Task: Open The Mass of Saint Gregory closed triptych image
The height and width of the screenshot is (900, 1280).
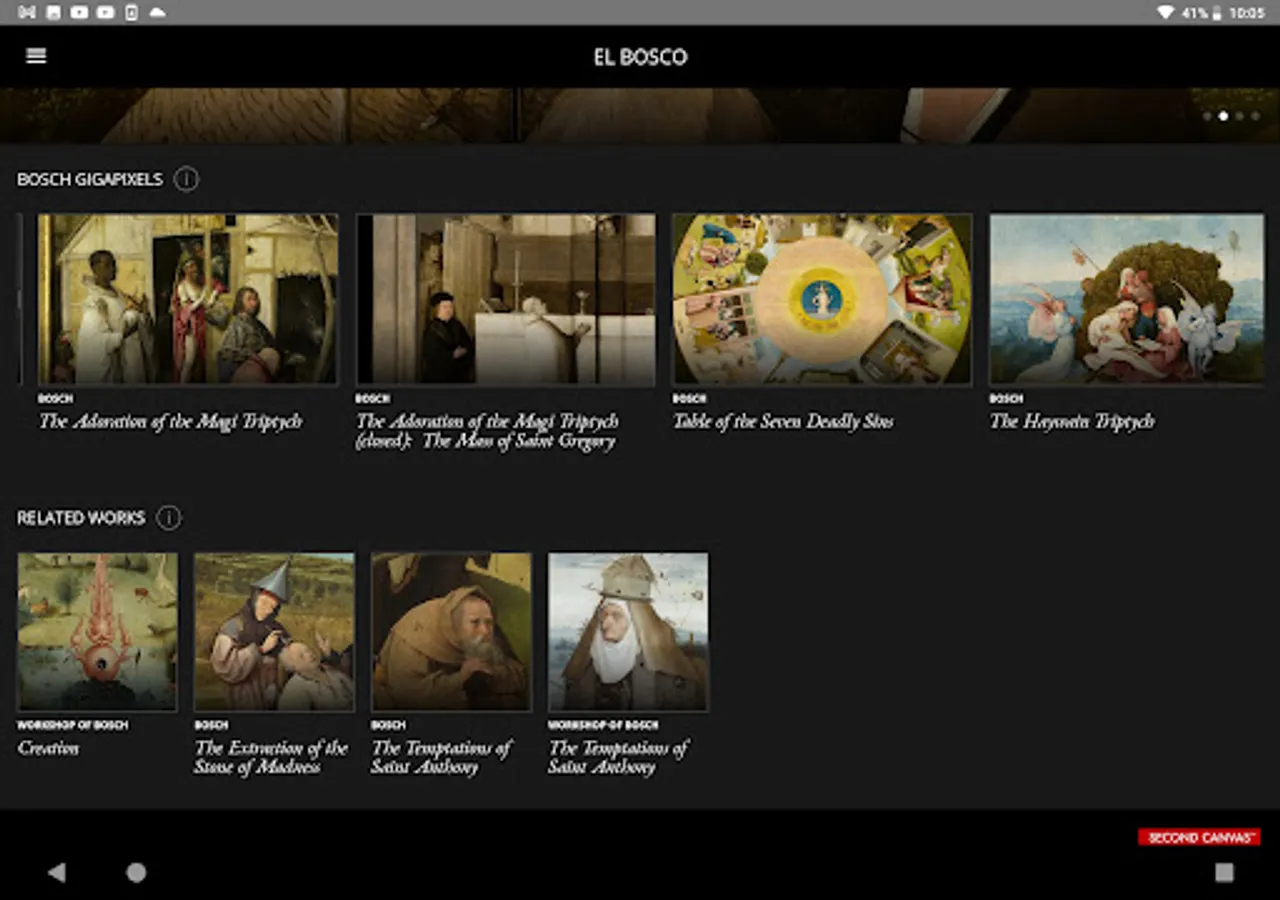Action: [x=506, y=299]
